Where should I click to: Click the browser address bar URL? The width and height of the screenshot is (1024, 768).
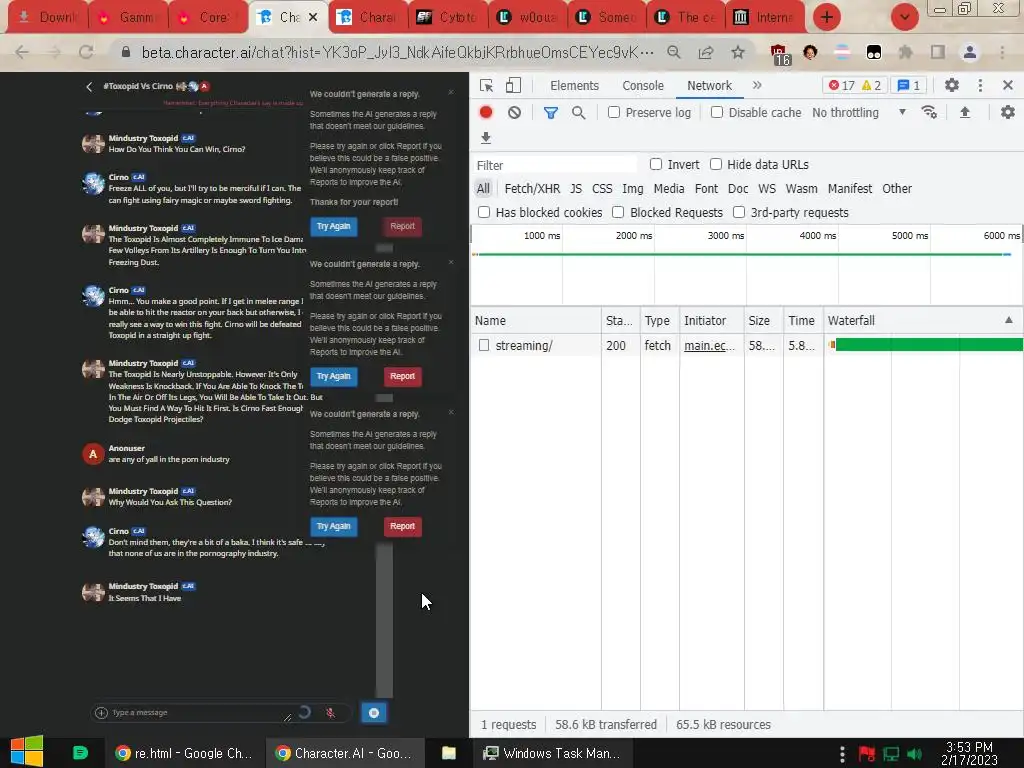tap(397, 52)
